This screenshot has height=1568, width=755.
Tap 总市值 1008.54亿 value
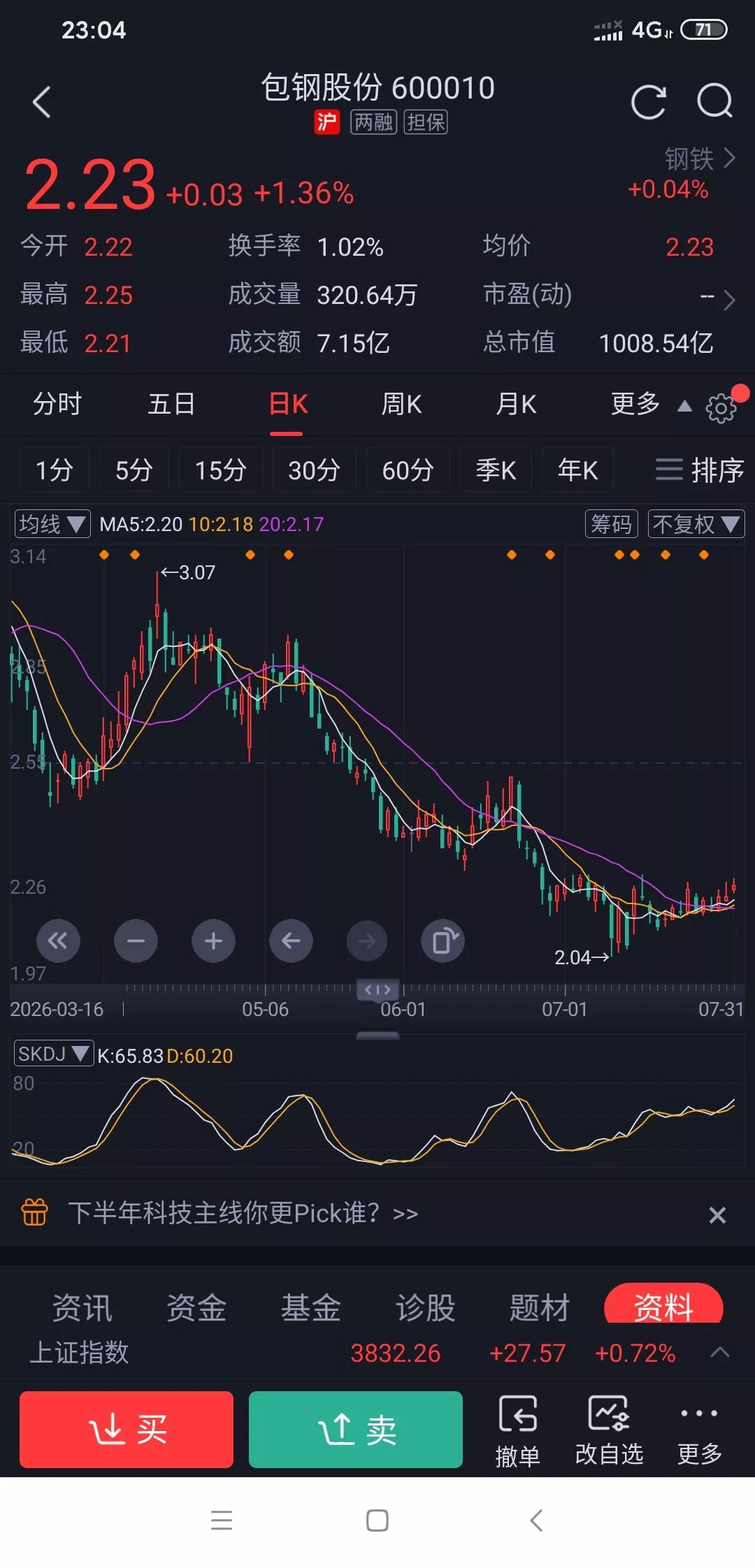656,343
